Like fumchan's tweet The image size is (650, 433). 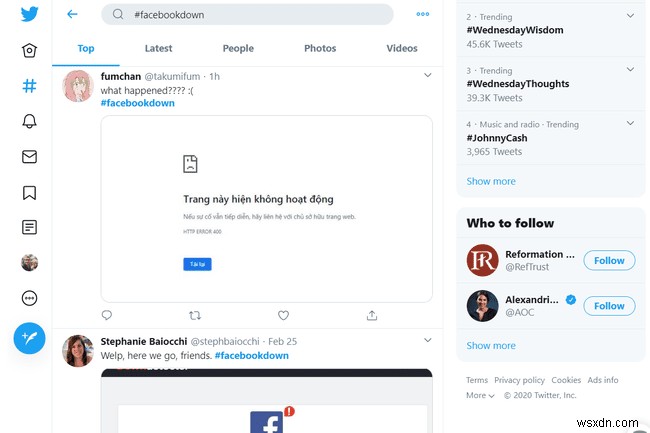click(x=283, y=315)
